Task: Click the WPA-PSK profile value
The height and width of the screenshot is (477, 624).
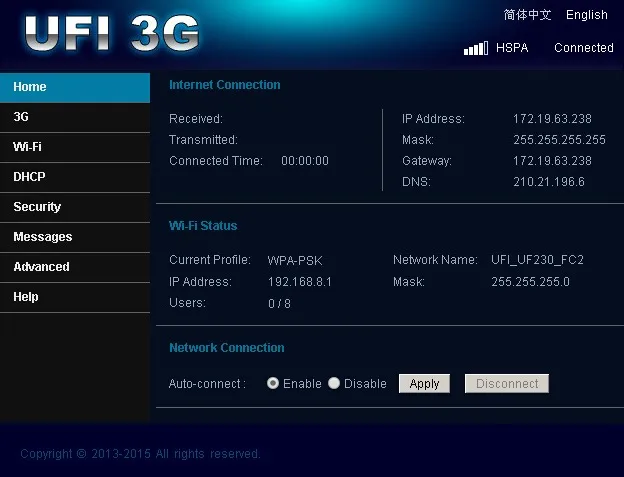Action: pos(294,261)
